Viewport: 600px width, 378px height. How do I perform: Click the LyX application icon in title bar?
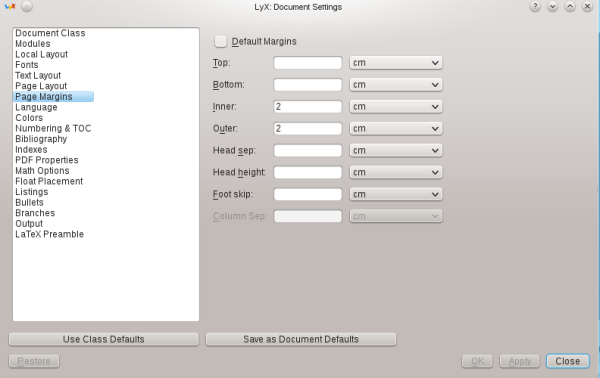coord(10,7)
